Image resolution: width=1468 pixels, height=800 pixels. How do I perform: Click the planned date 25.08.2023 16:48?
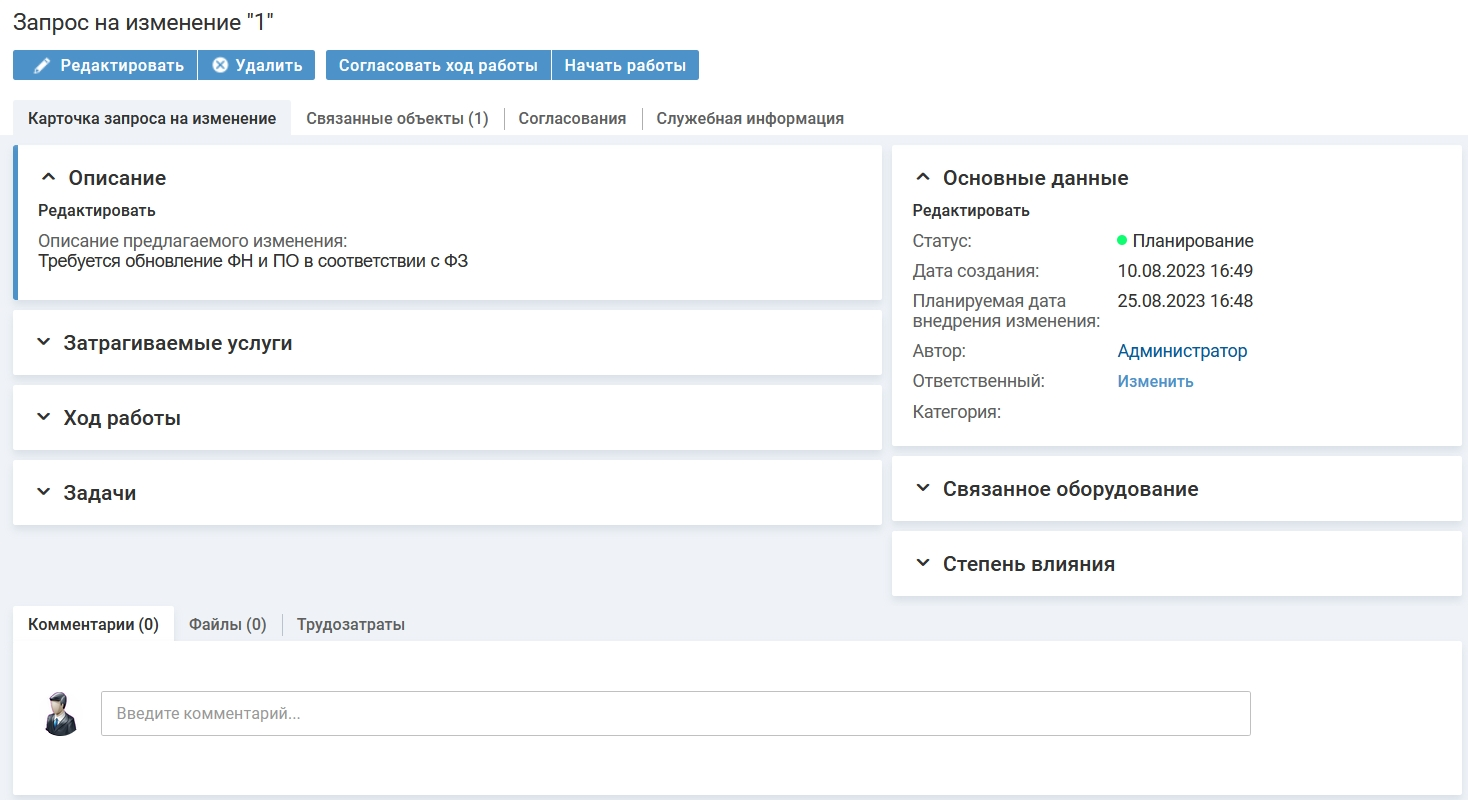[1185, 301]
